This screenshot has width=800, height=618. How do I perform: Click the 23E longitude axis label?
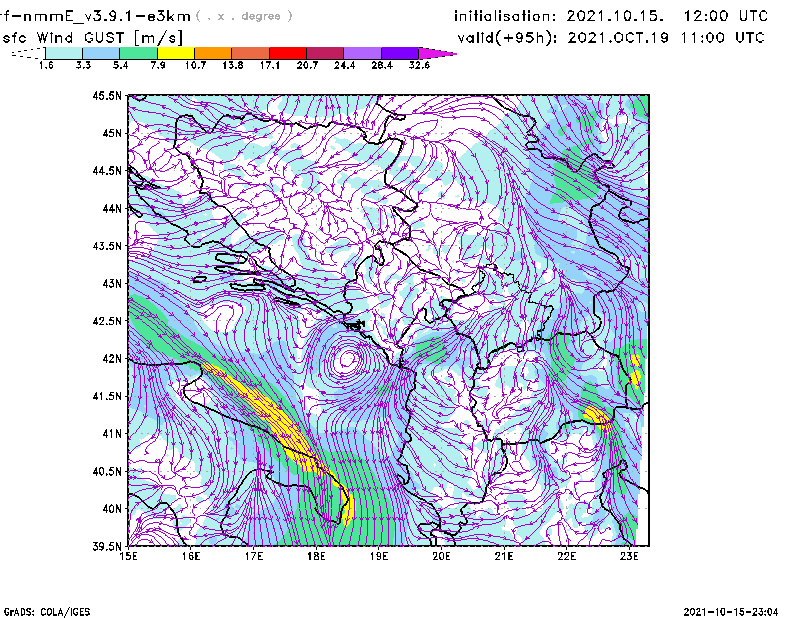click(629, 556)
